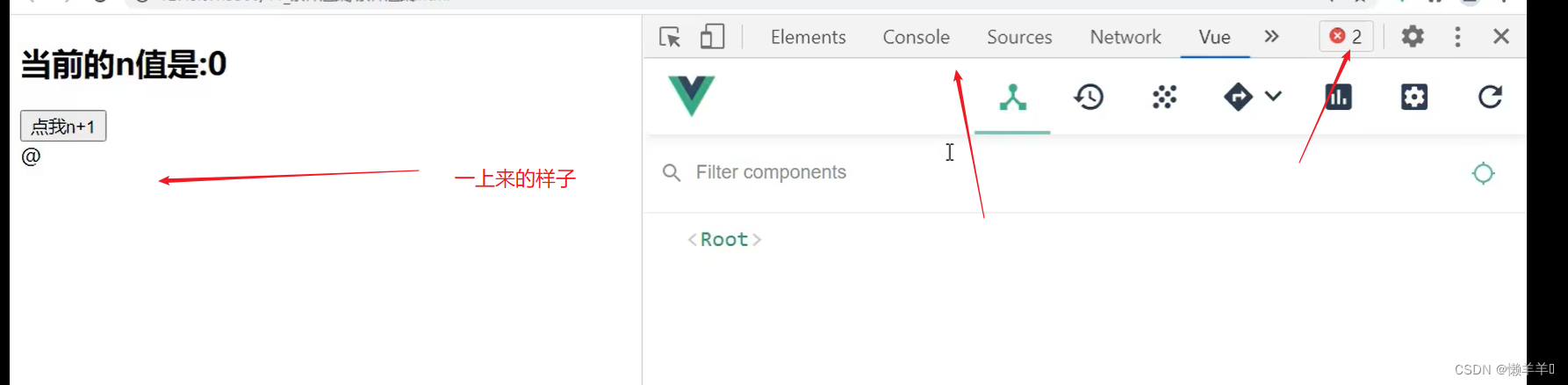The width and height of the screenshot is (1568, 385).
Task: Toggle the select component target icon
Action: coord(1483,173)
